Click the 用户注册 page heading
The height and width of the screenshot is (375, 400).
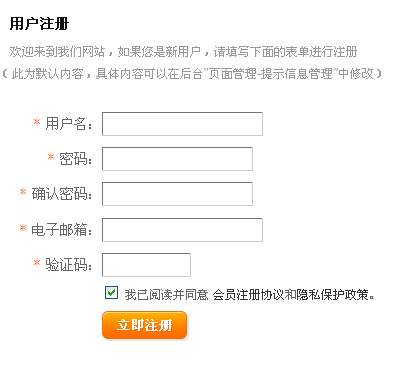tap(39, 24)
